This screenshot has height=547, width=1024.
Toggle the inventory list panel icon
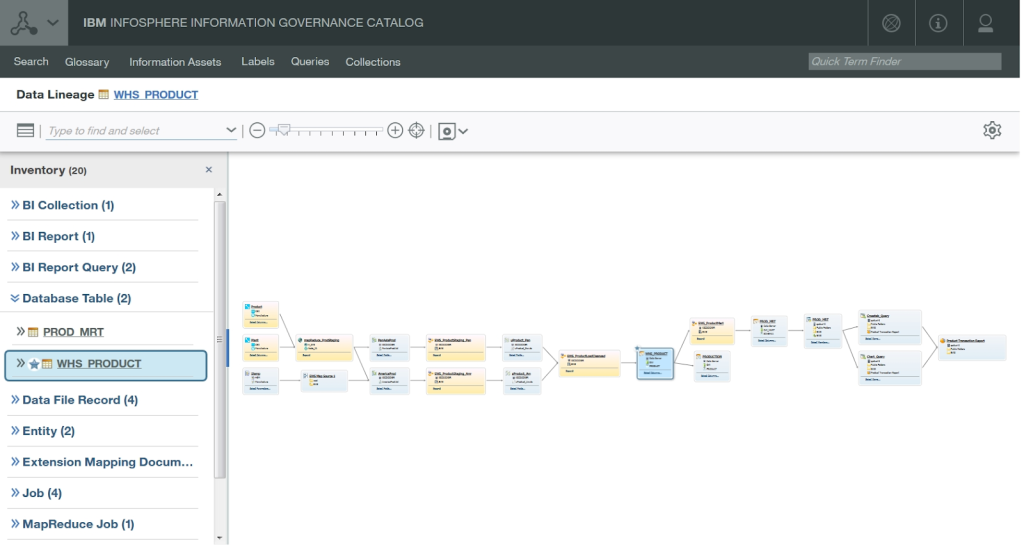[x=25, y=131]
